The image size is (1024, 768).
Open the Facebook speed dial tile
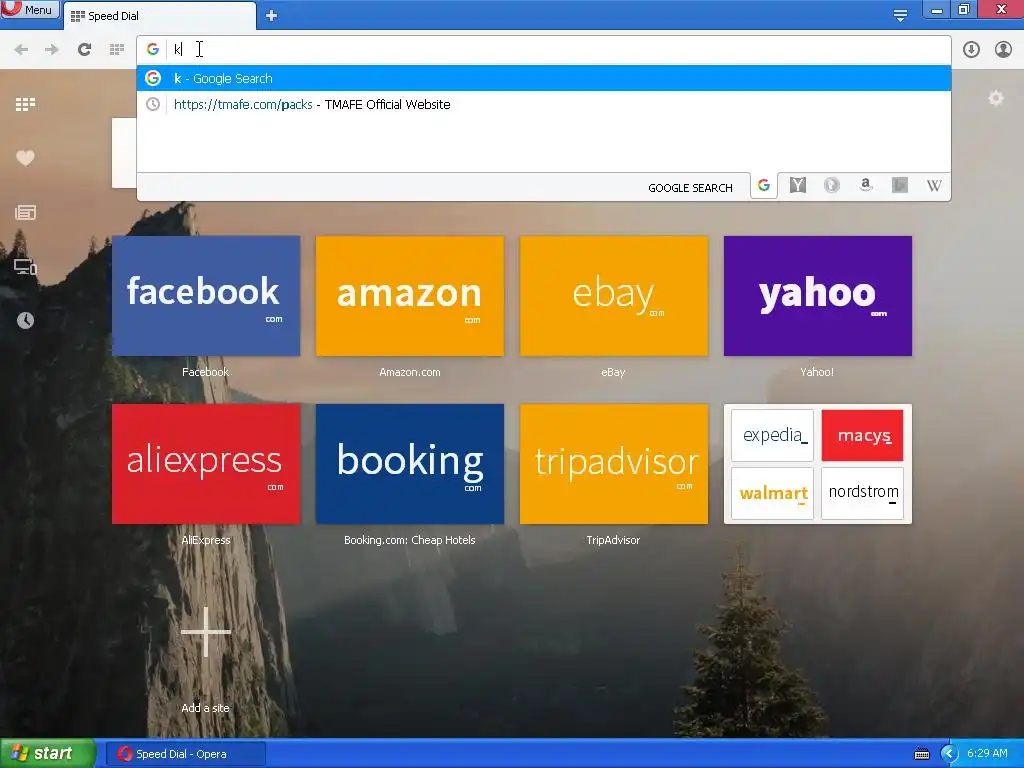[x=206, y=296]
